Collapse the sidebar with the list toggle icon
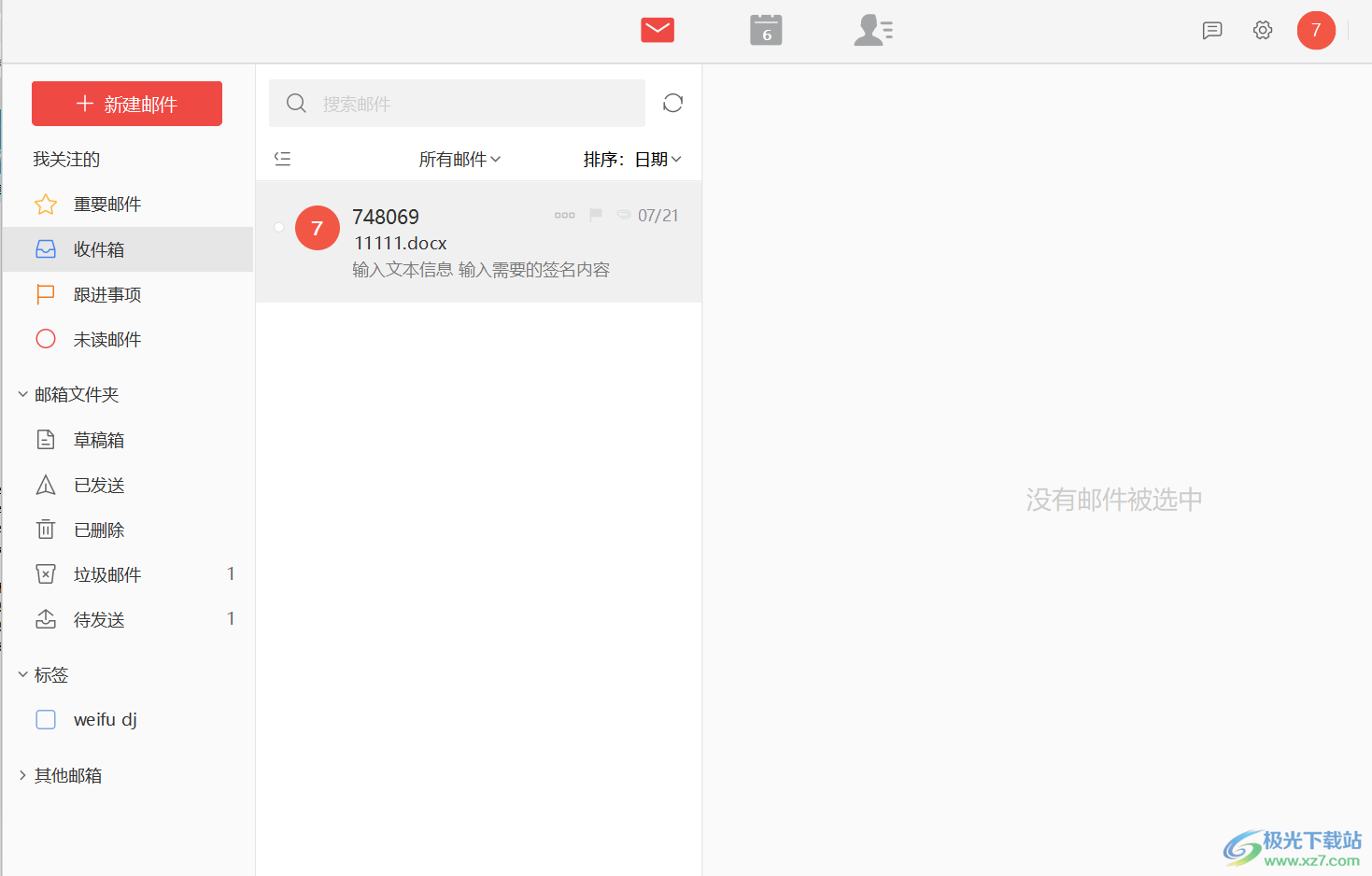Image resolution: width=1372 pixels, height=876 pixels. (x=283, y=159)
